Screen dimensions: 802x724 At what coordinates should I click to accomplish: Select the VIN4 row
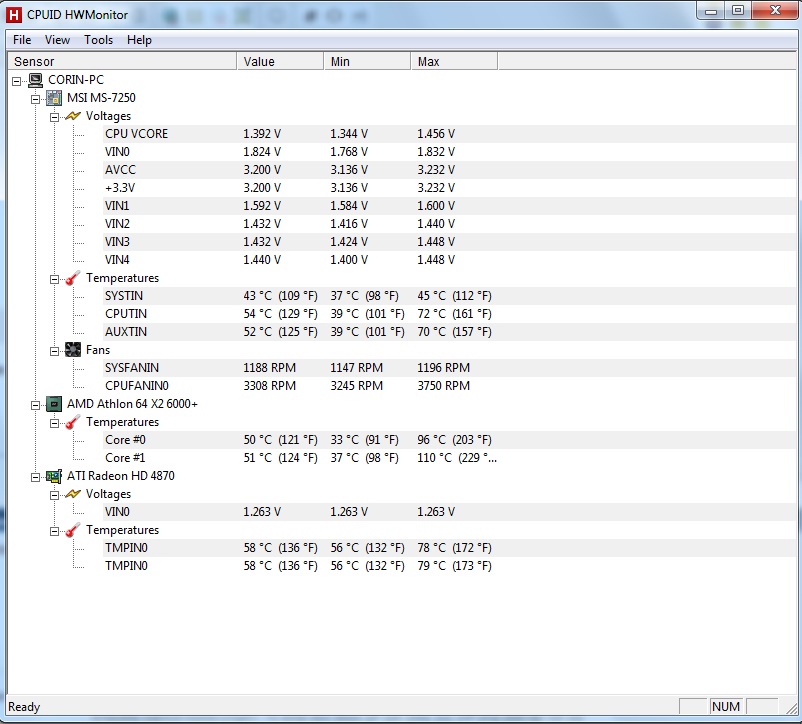click(x=450, y=260)
